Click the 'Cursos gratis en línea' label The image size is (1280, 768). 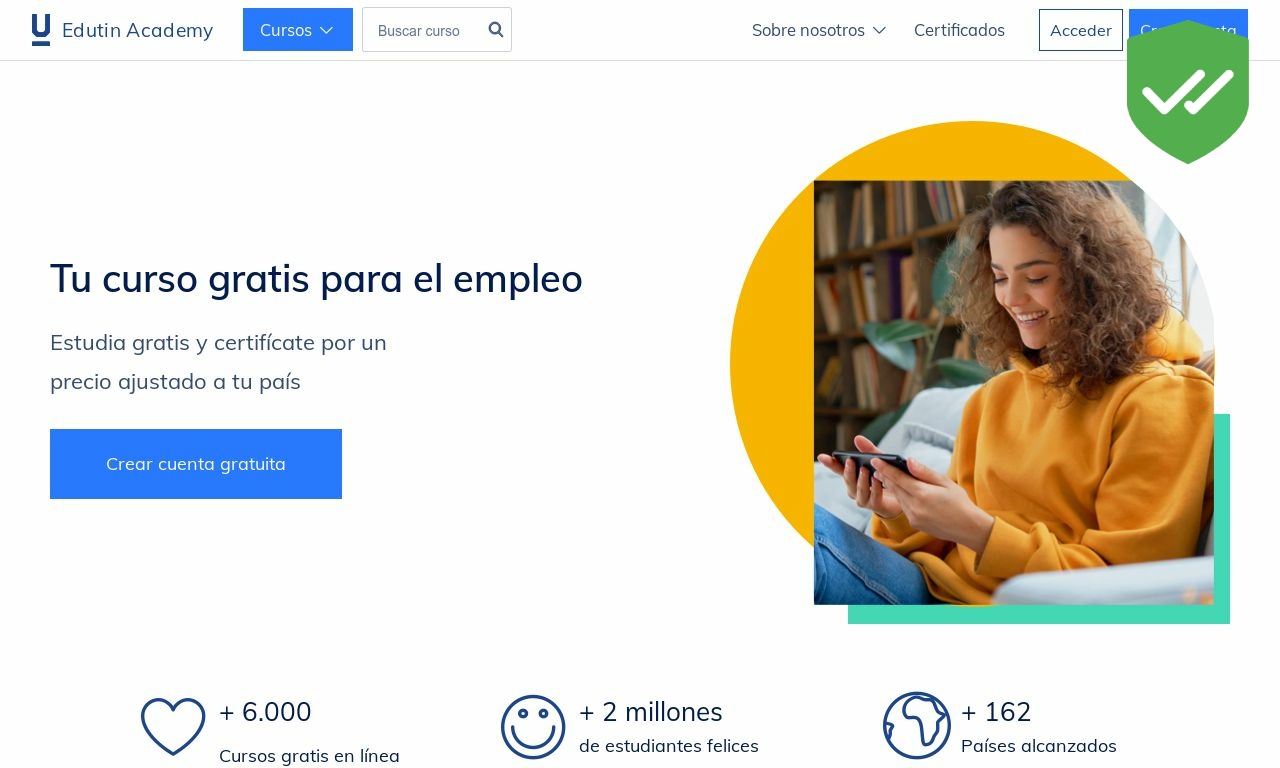point(309,756)
